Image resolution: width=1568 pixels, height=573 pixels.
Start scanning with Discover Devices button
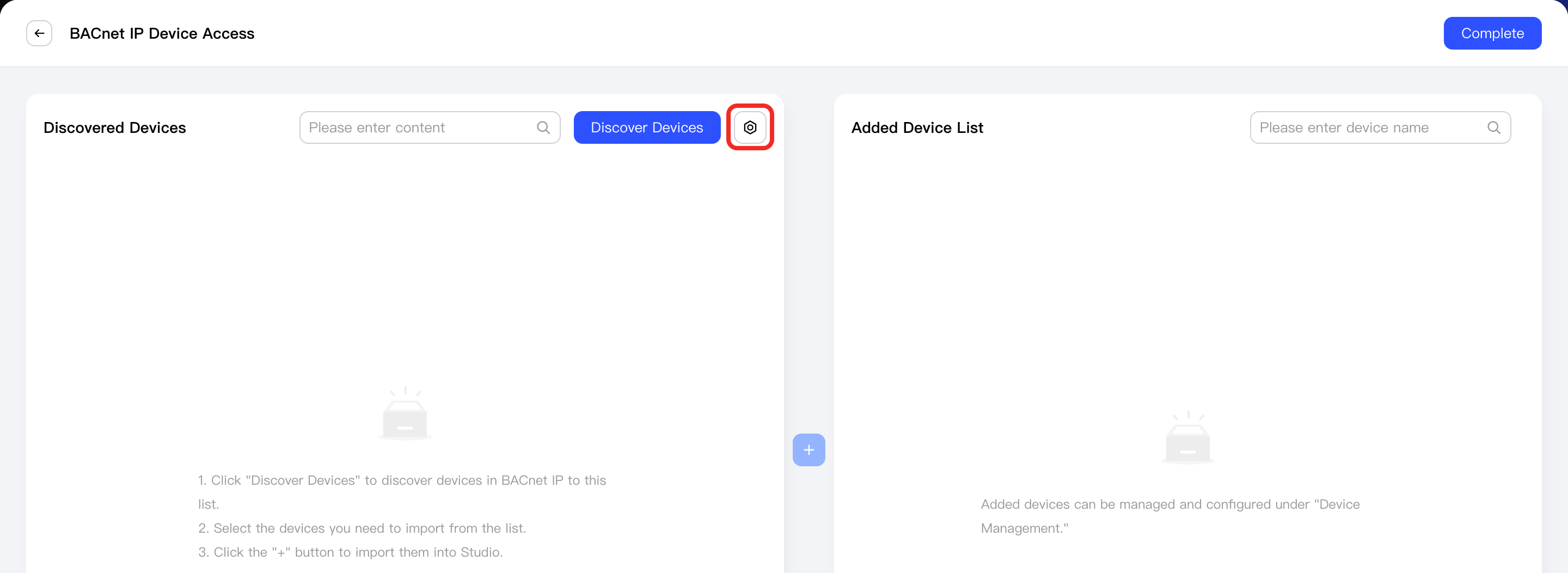(647, 127)
